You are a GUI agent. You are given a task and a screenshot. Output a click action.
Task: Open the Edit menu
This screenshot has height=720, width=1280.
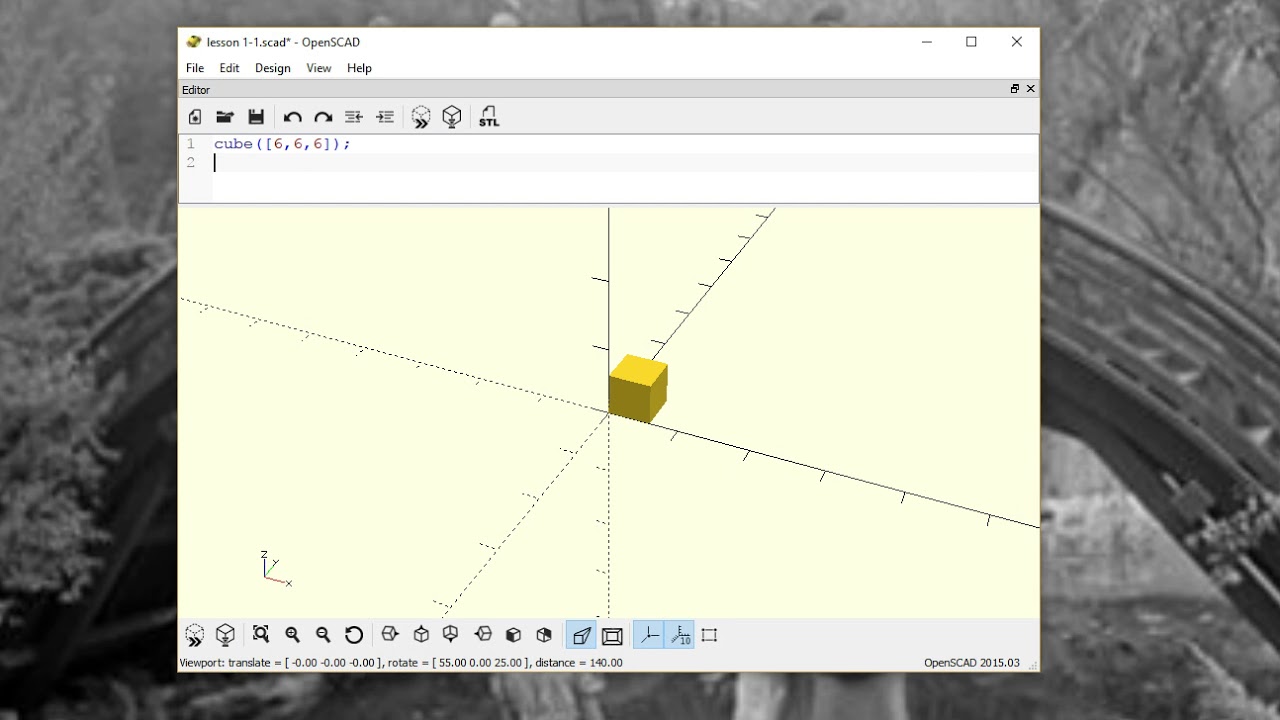tap(229, 68)
